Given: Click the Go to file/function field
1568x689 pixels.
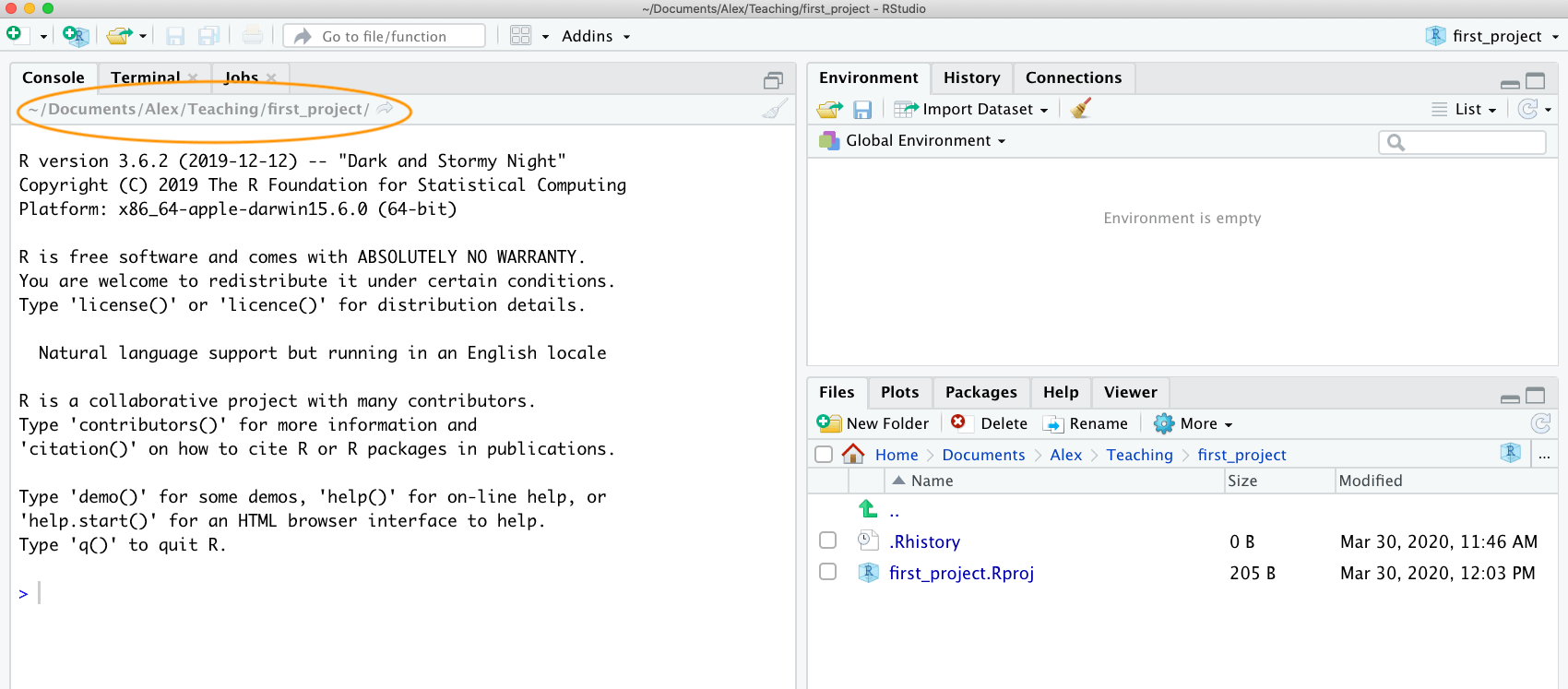Looking at the screenshot, I should click(385, 36).
